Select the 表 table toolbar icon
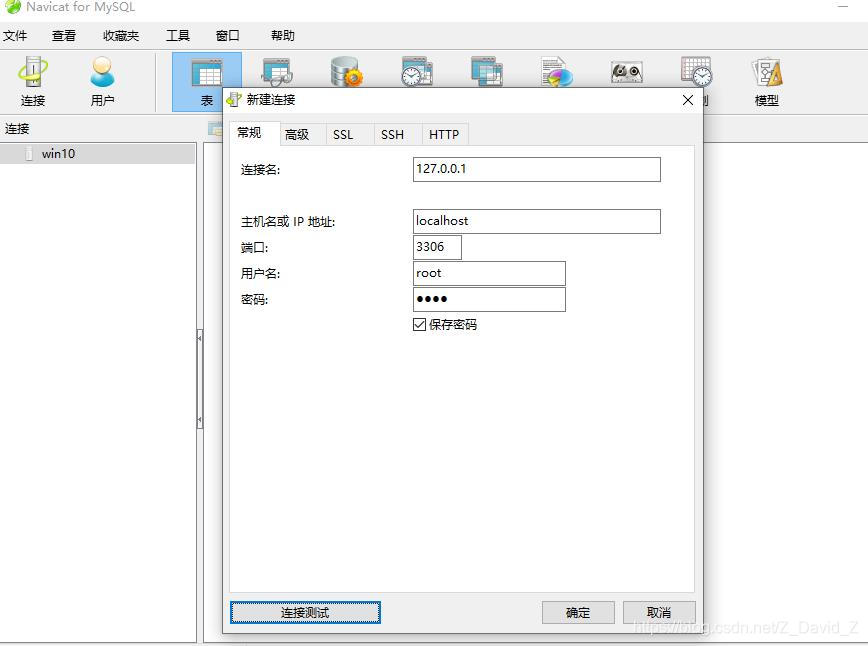The image size is (868, 646). point(206,81)
